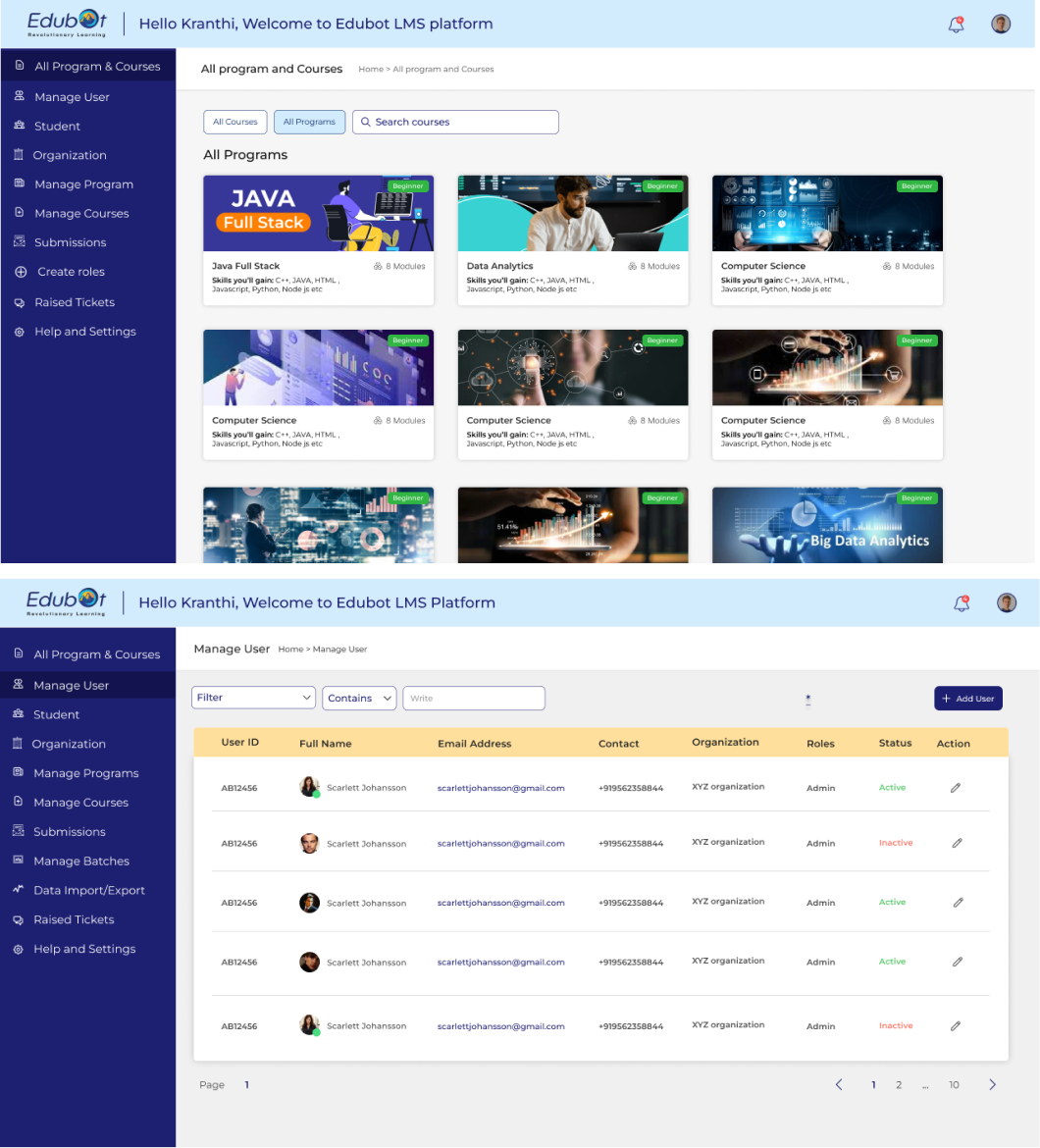Go to next page using pagination arrow
The width and height of the screenshot is (1040, 1148).
point(992,1084)
